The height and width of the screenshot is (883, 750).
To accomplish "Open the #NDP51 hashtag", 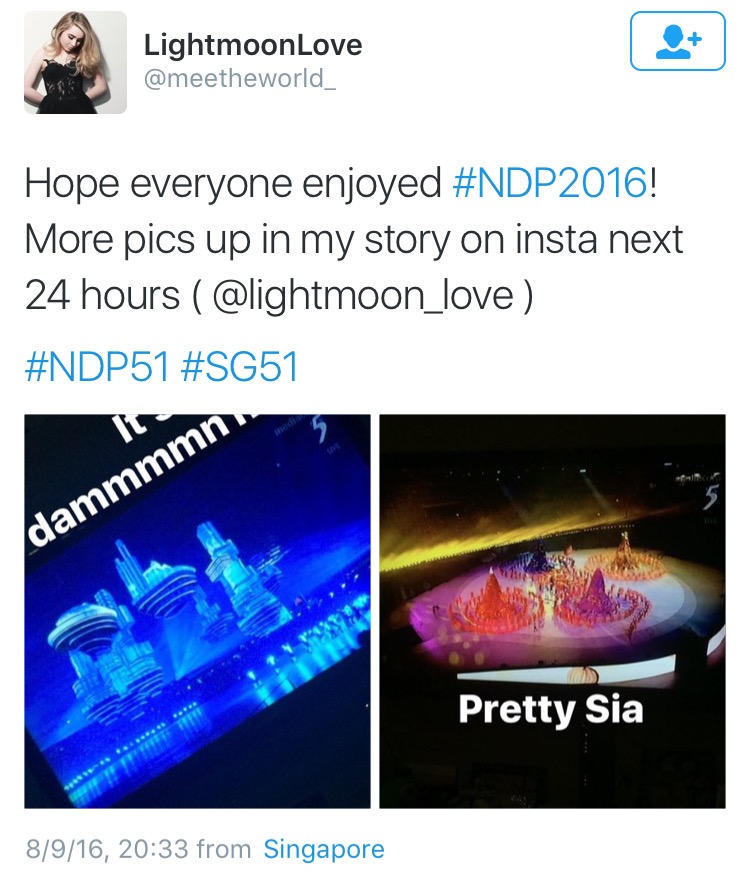I will (97, 367).
